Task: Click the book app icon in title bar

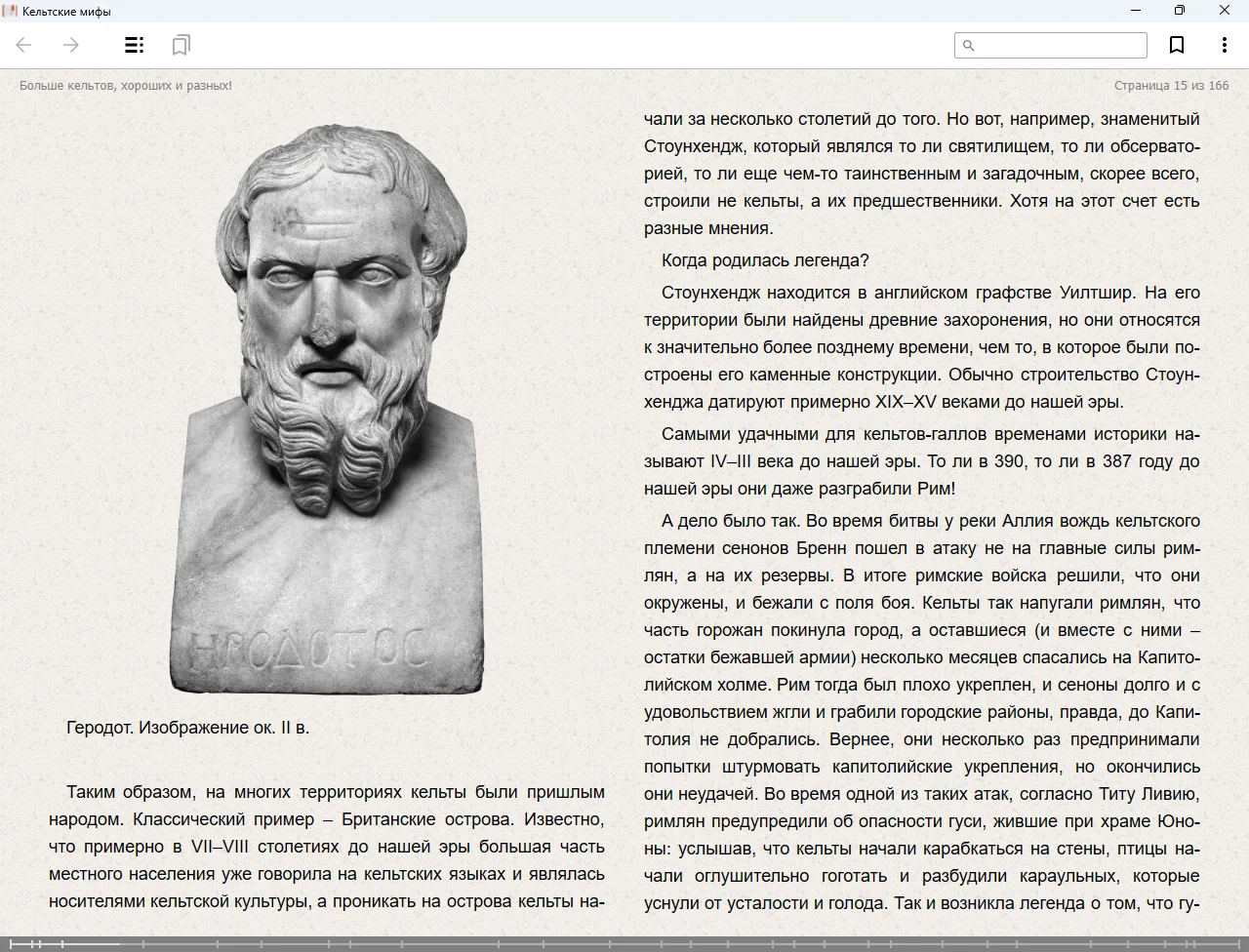Action: 10,11
